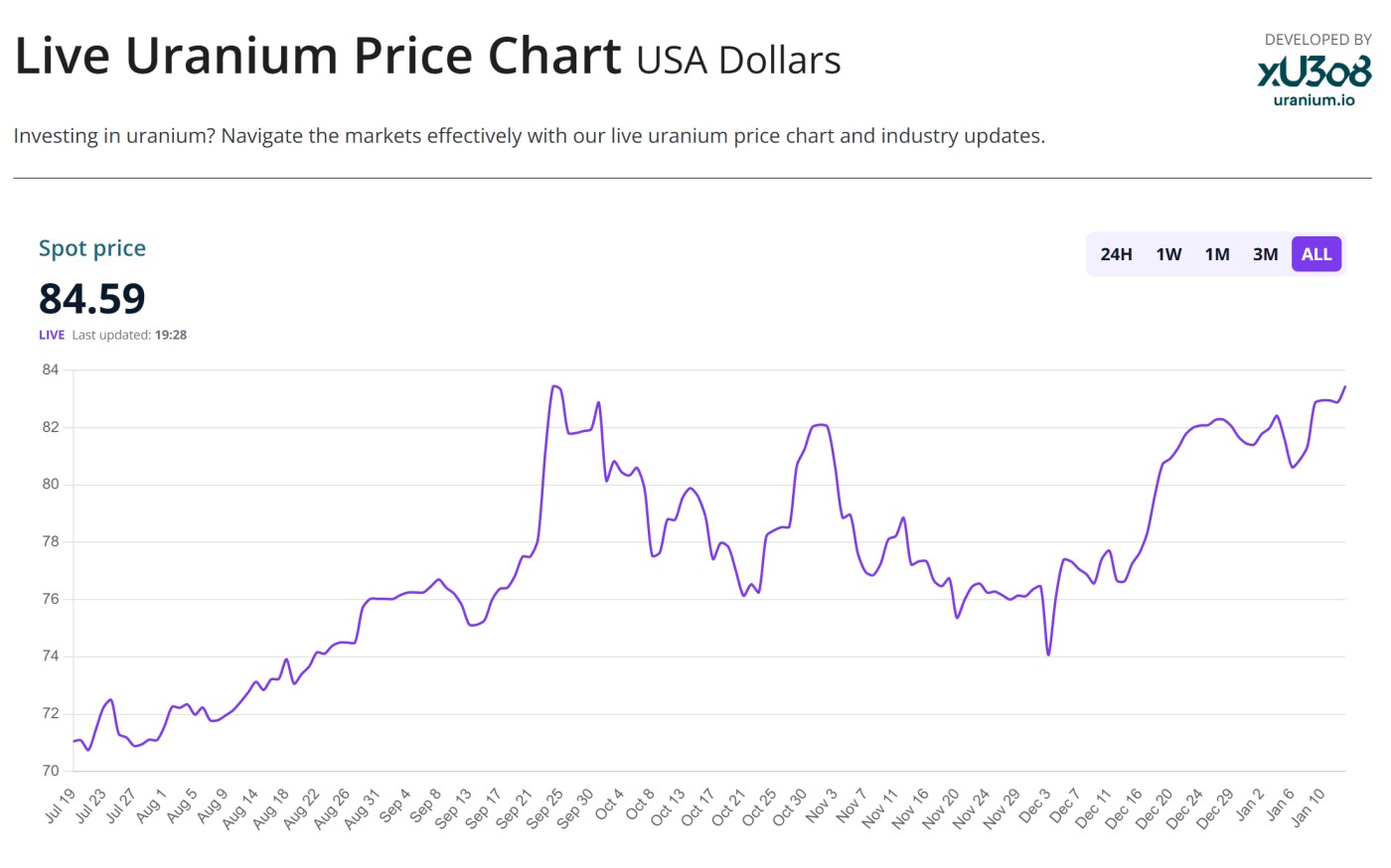Image resolution: width=1391 pixels, height=868 pixels.
Task: Click the Investing in uranium tagline text
Action: [x=529, y=136]
